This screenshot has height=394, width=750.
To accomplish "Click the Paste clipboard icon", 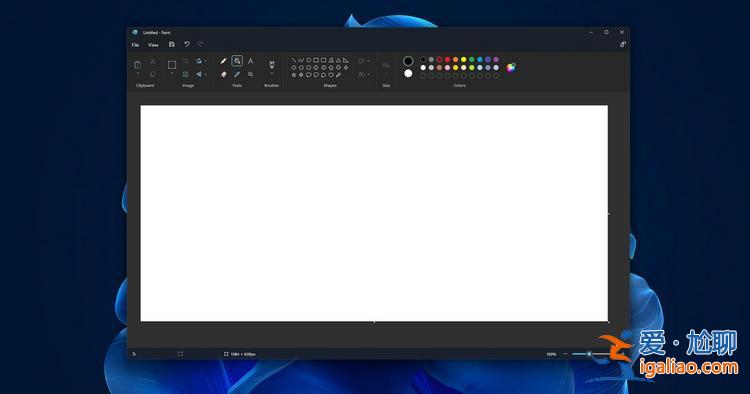I will click(138, 65).
